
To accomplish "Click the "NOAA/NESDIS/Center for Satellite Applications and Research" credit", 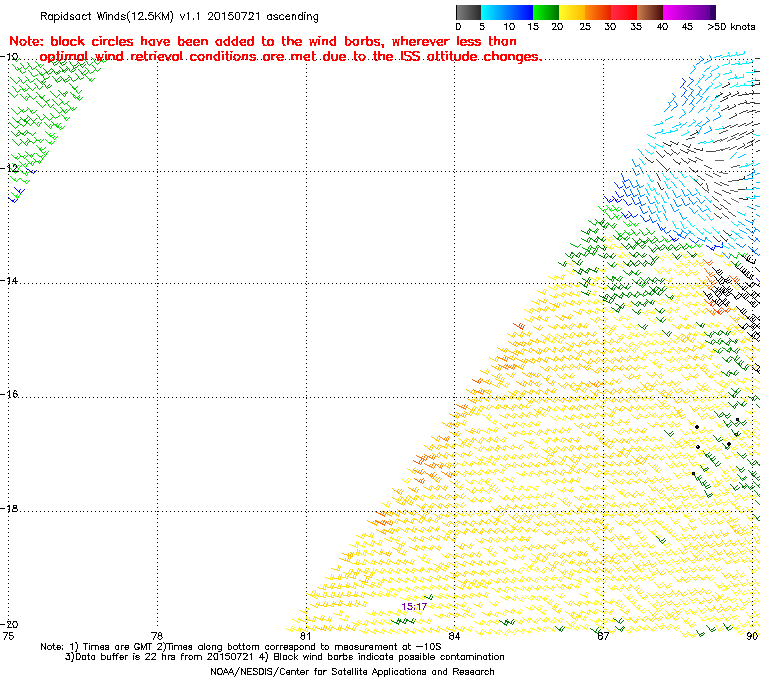I will [352, 672].
